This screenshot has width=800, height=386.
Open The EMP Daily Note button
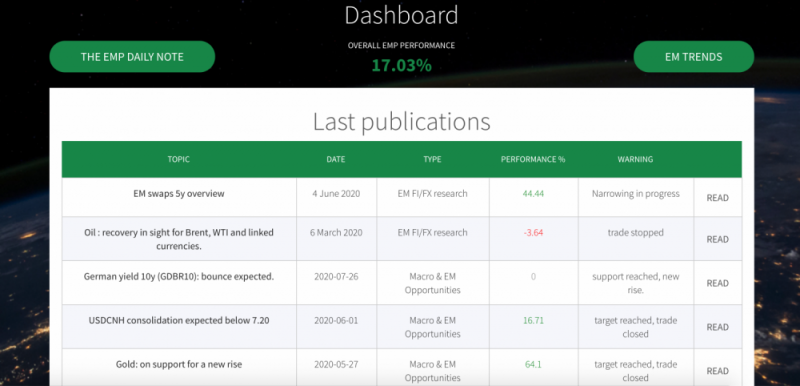point(132,57)
